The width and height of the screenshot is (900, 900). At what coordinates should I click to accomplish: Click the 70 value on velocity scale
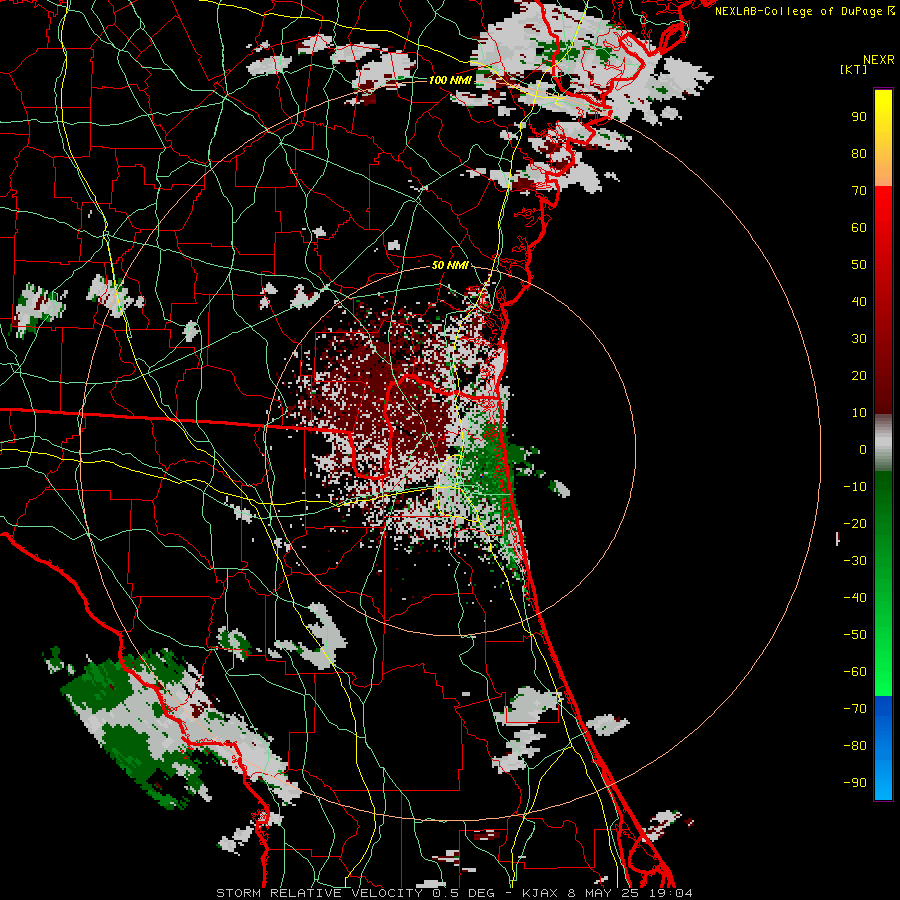point(859,191)
